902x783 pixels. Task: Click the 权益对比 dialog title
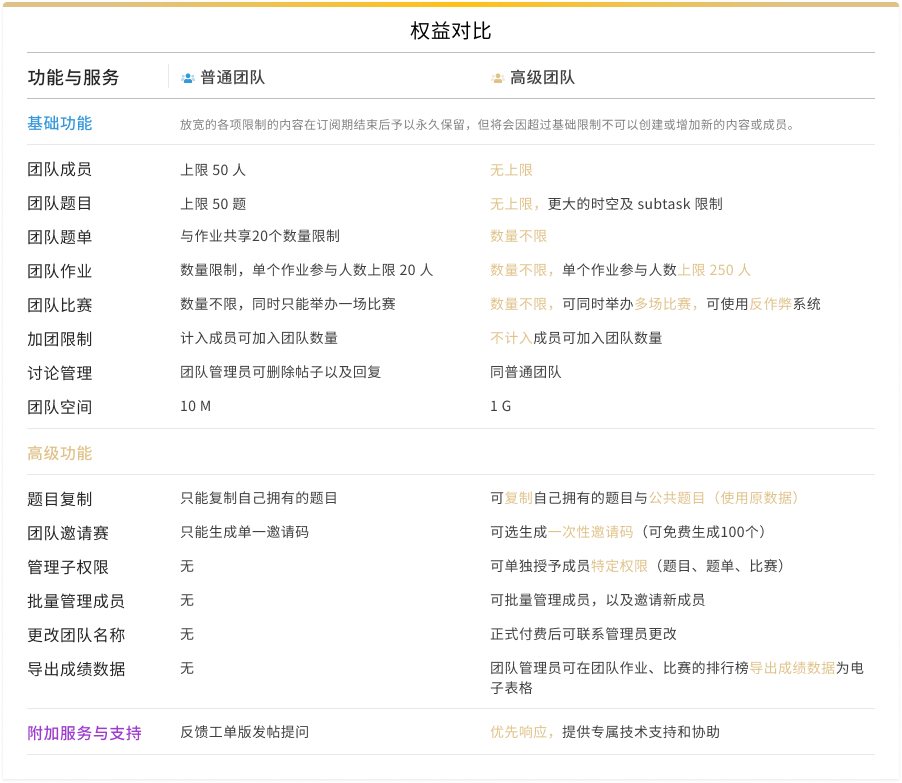(x=451, y=31)
